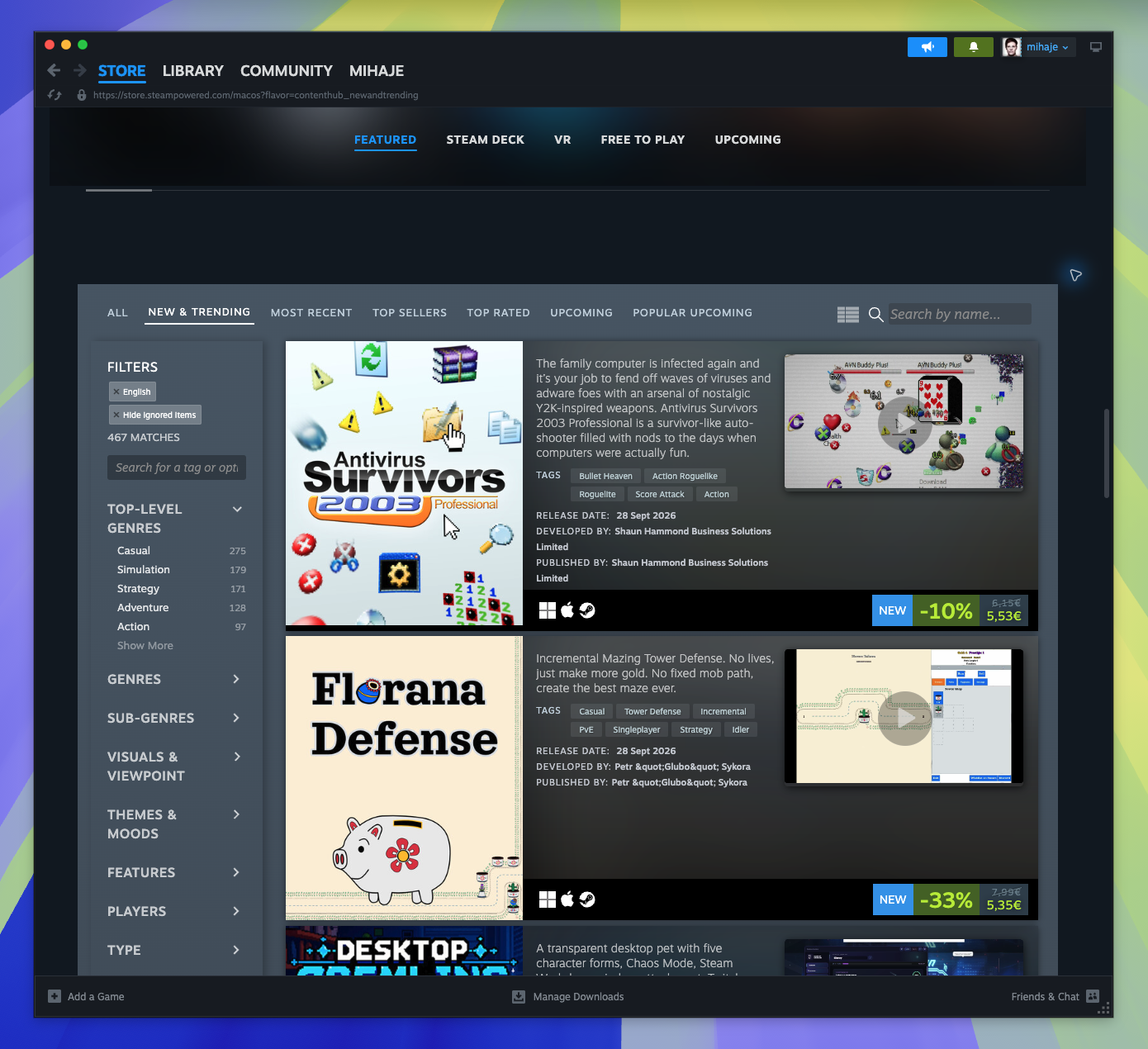This screenshot has height=1049, width=1148.
Task: Select the Top Sellers tab
Action: click(x=410, y=313)
